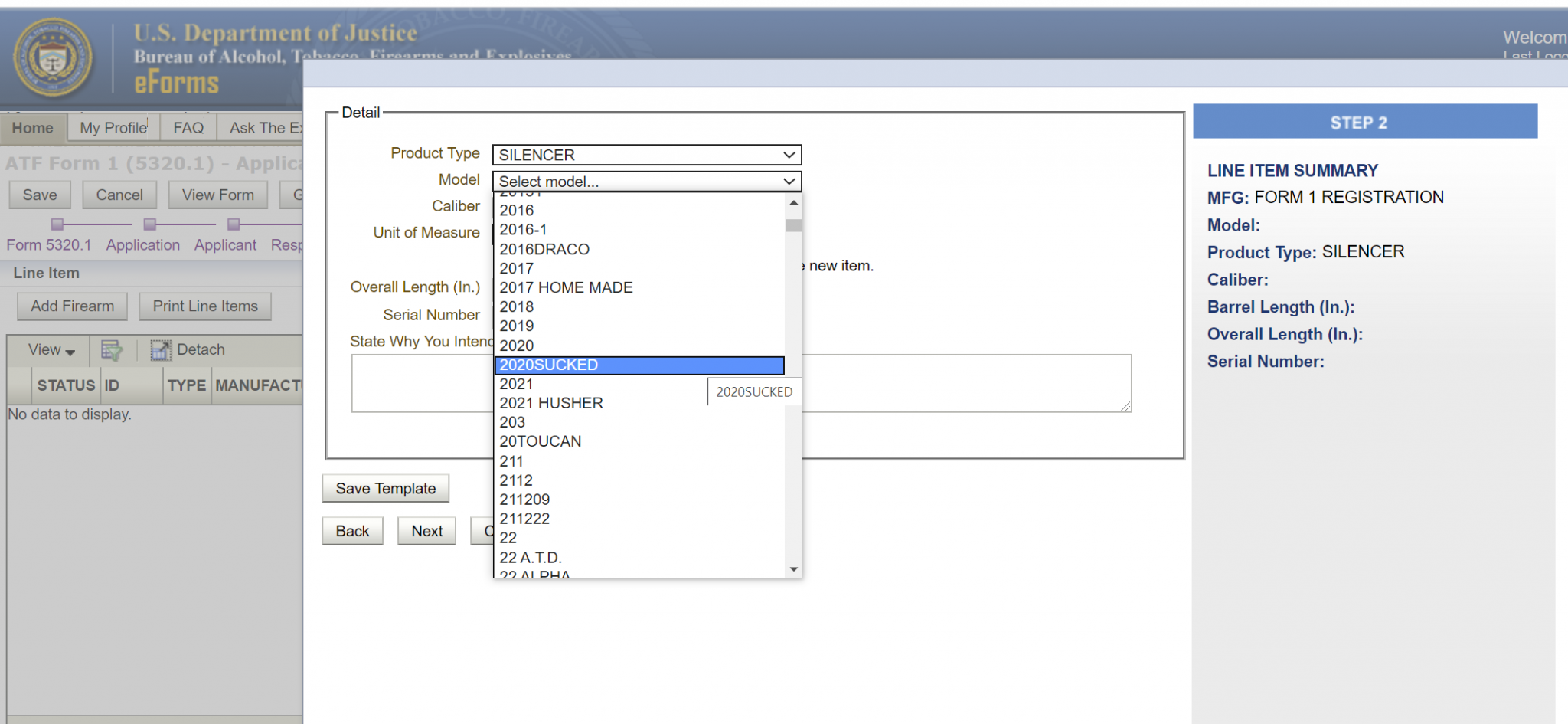
Task: Pick 2017 HOME MADE model
Action: pos(639,287)
